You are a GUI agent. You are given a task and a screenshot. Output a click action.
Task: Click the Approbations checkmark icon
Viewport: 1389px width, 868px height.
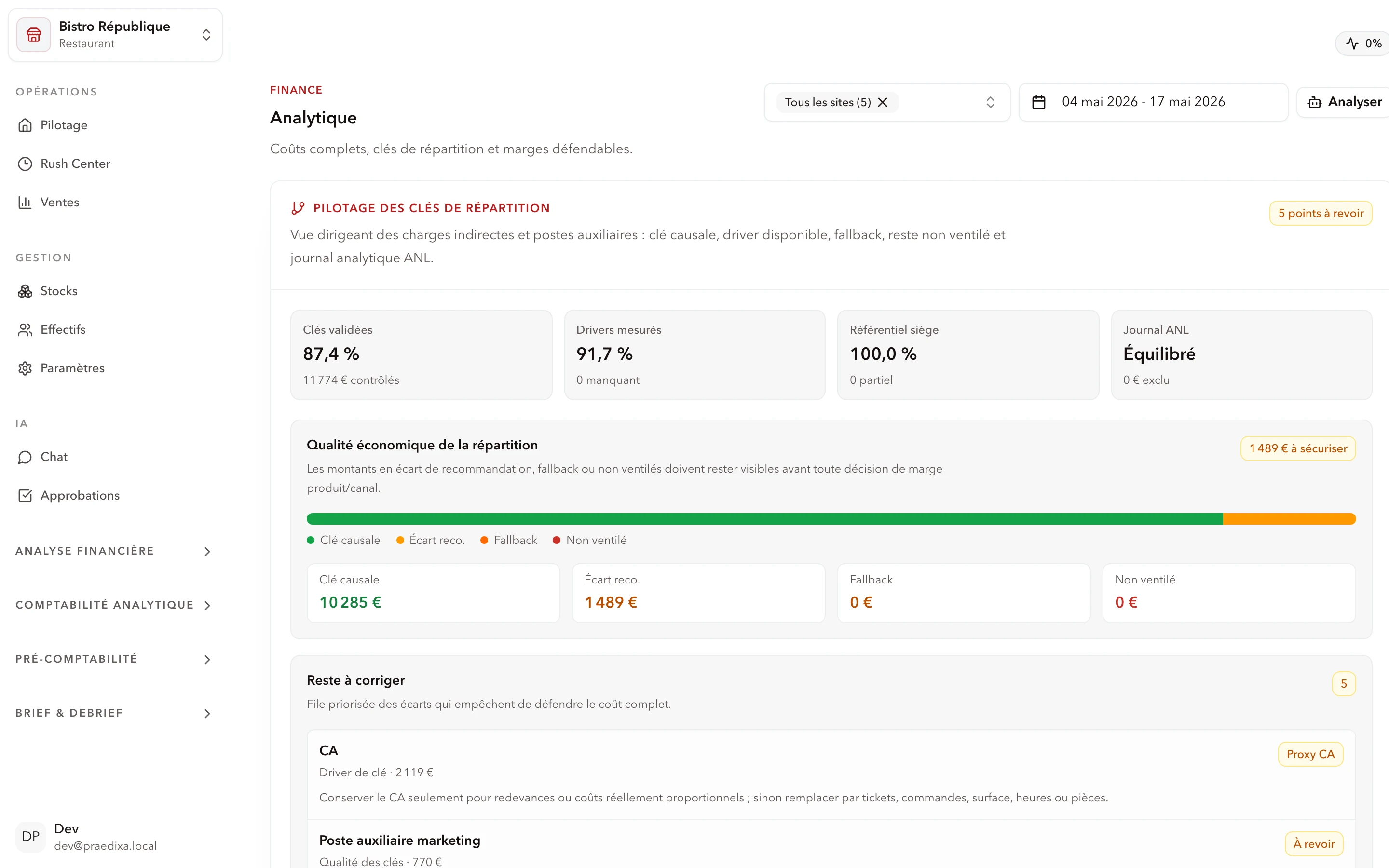(x=25, y=495)
